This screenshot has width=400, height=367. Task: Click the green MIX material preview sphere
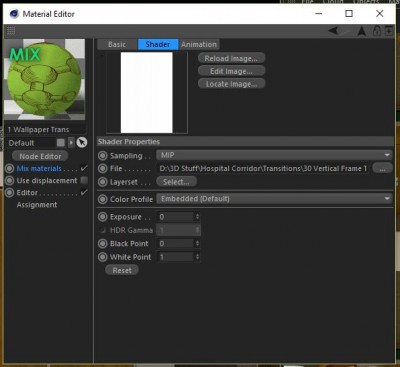(x=44, y=79)
